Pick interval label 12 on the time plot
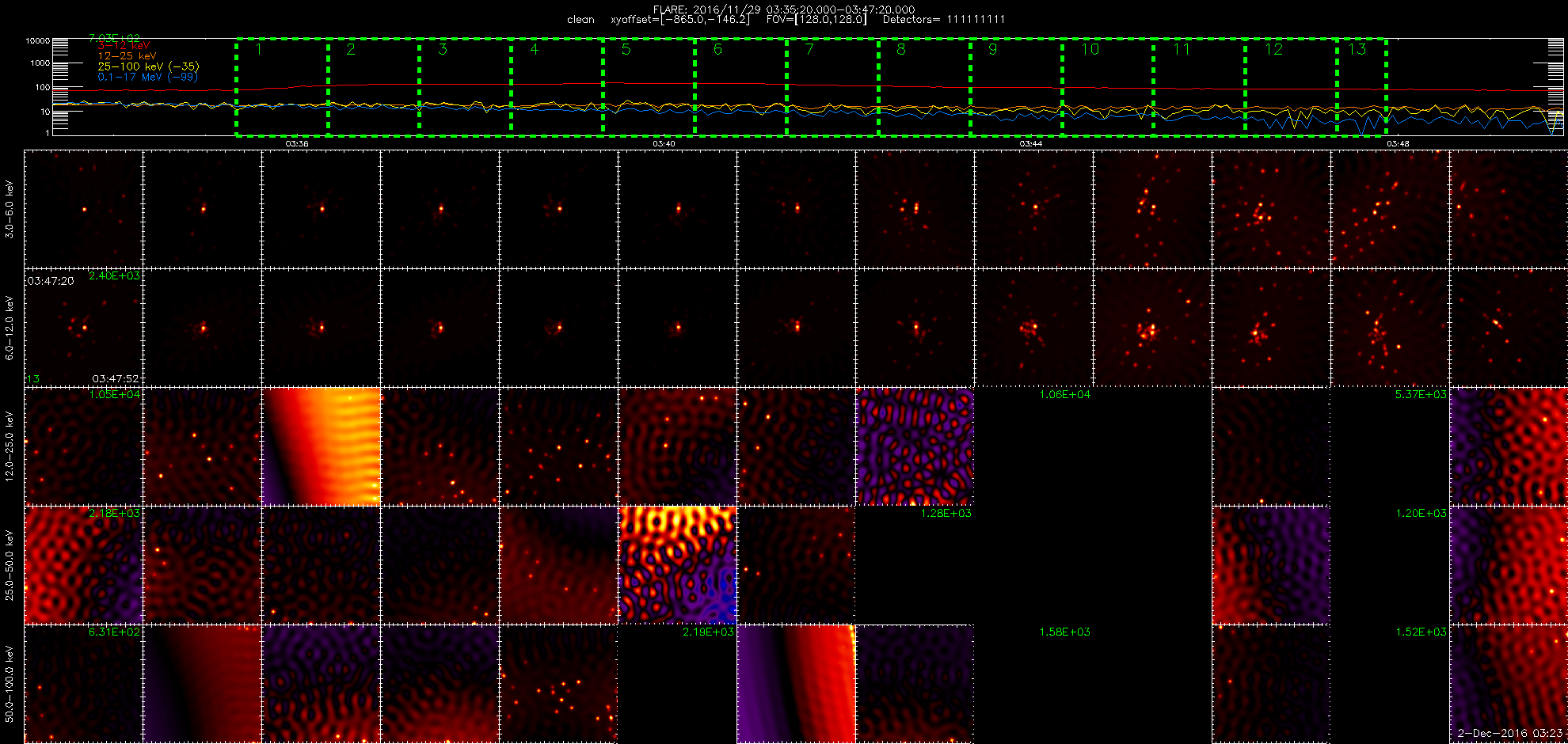The width and height of the screenshot is (1568, 744). [1273, 50]
